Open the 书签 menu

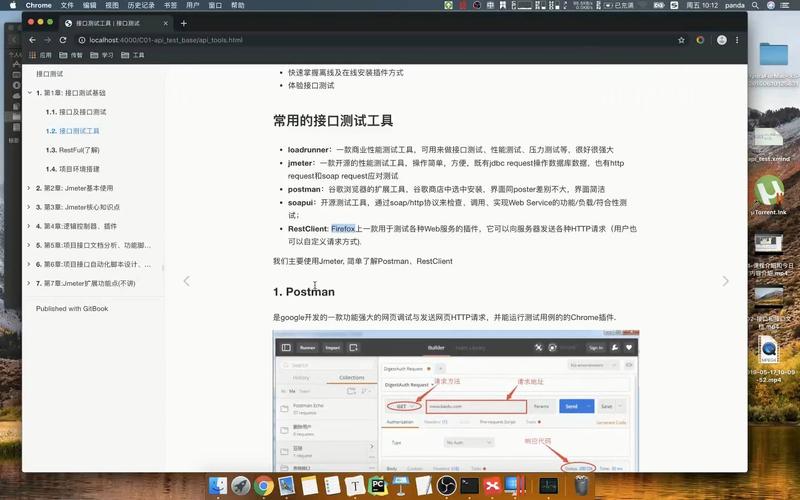pos(170,5)
